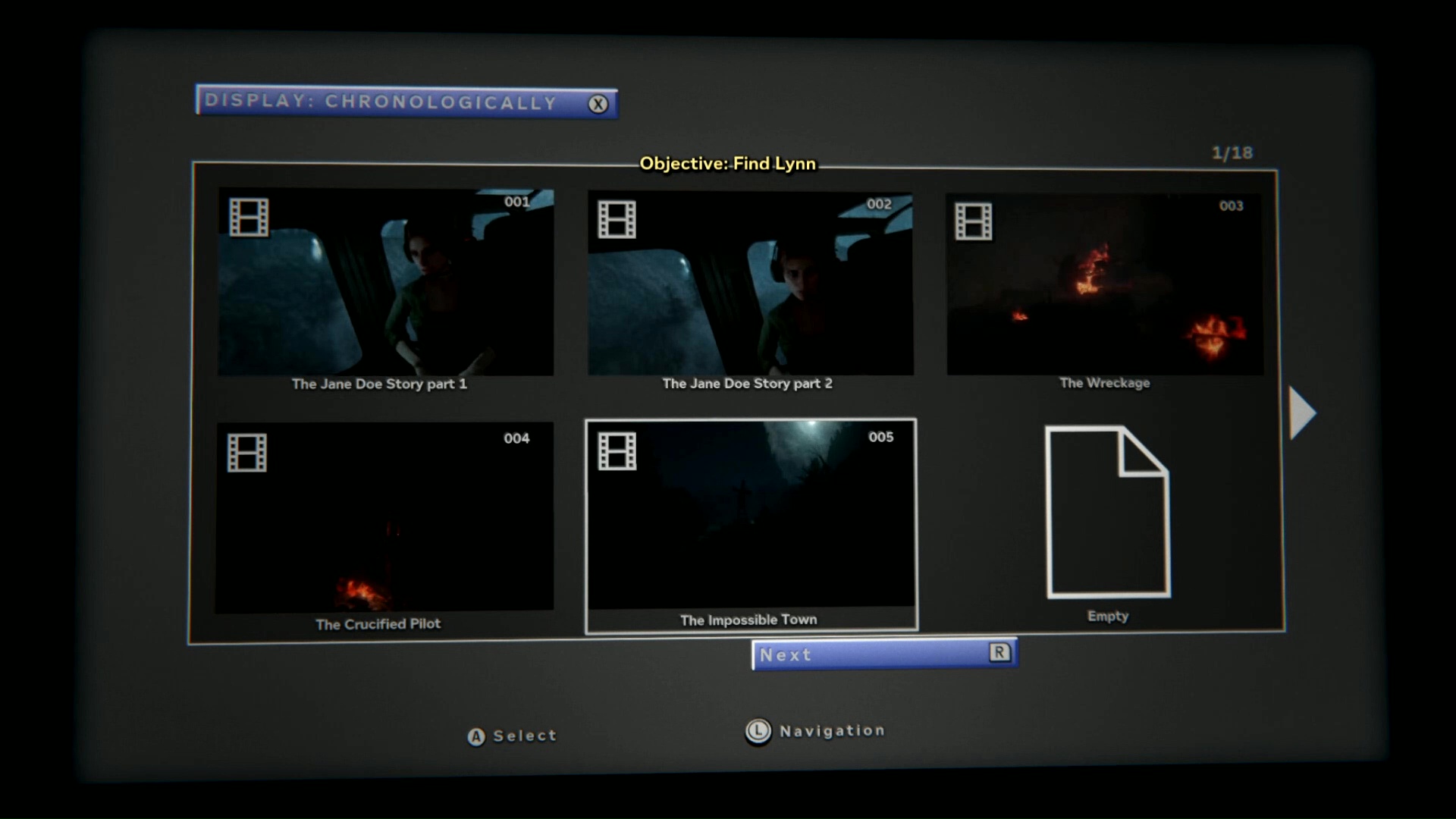Click film strip icon on clip 002
Image resolution: width=1456 pixels, height=819 pixels.
[x=617, y=220]
